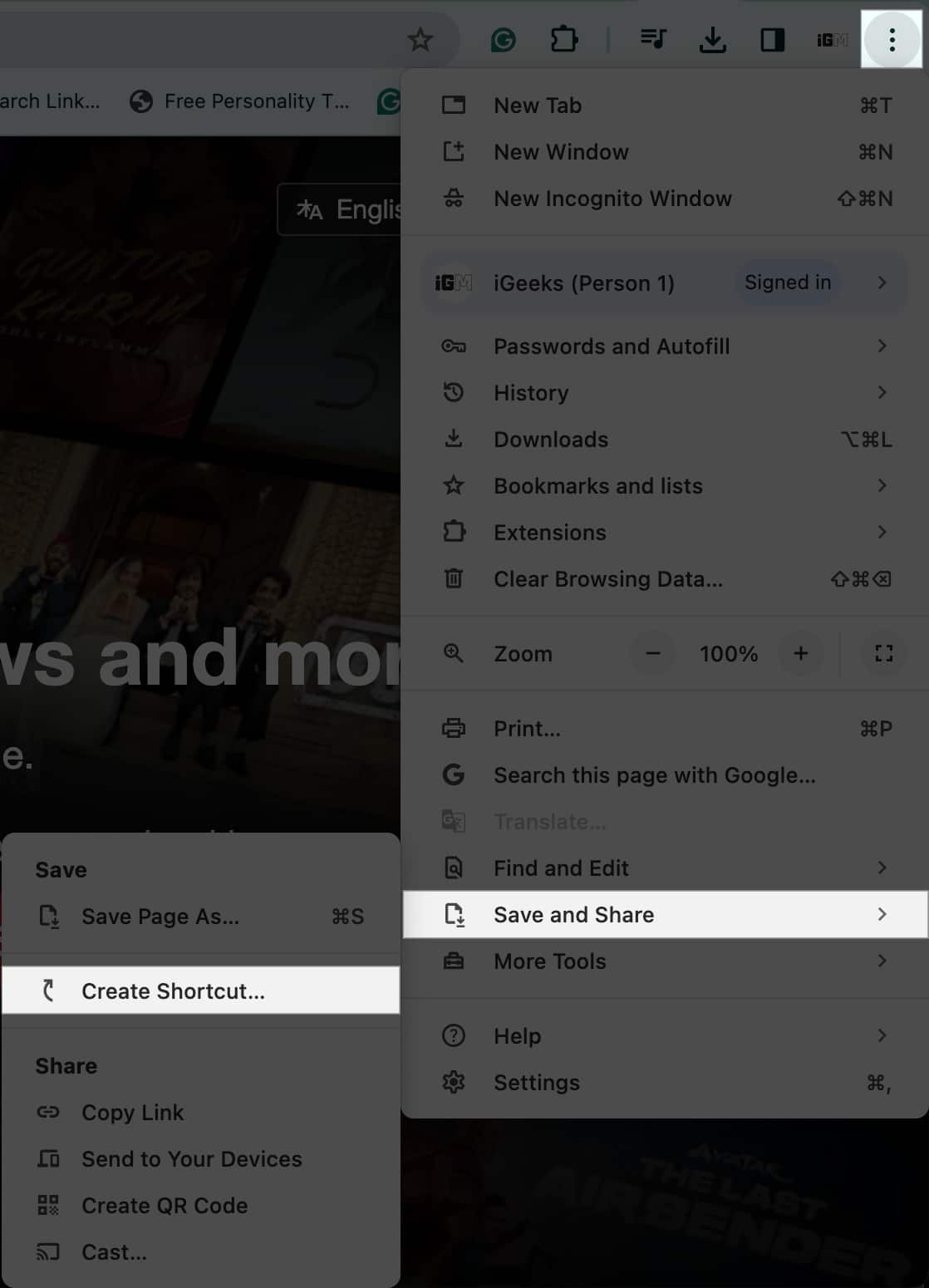Open the media controls playlist icon
Viewport: 929px width, 1288px height.
click(x=653, y=39)
